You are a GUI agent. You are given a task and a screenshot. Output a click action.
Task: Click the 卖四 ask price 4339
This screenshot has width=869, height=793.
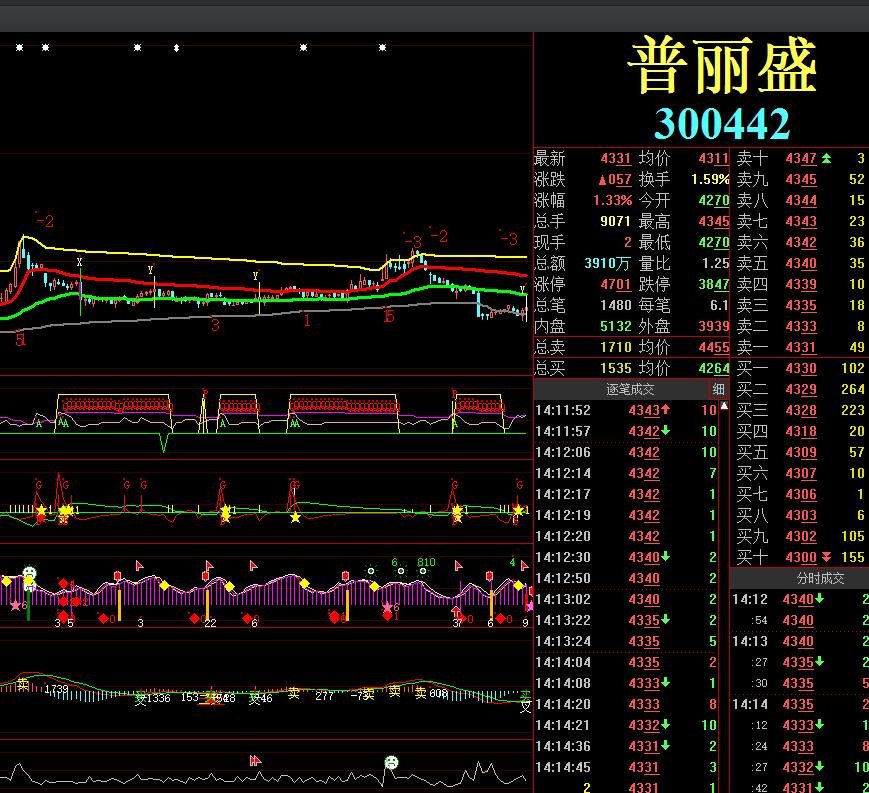click(x=801, y=284)
